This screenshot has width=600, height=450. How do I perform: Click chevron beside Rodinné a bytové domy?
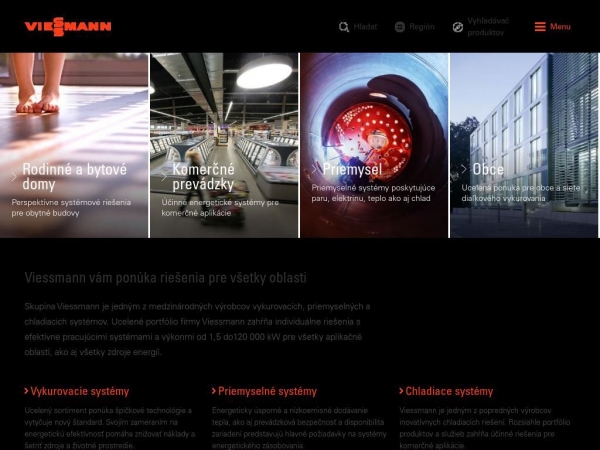14,177
